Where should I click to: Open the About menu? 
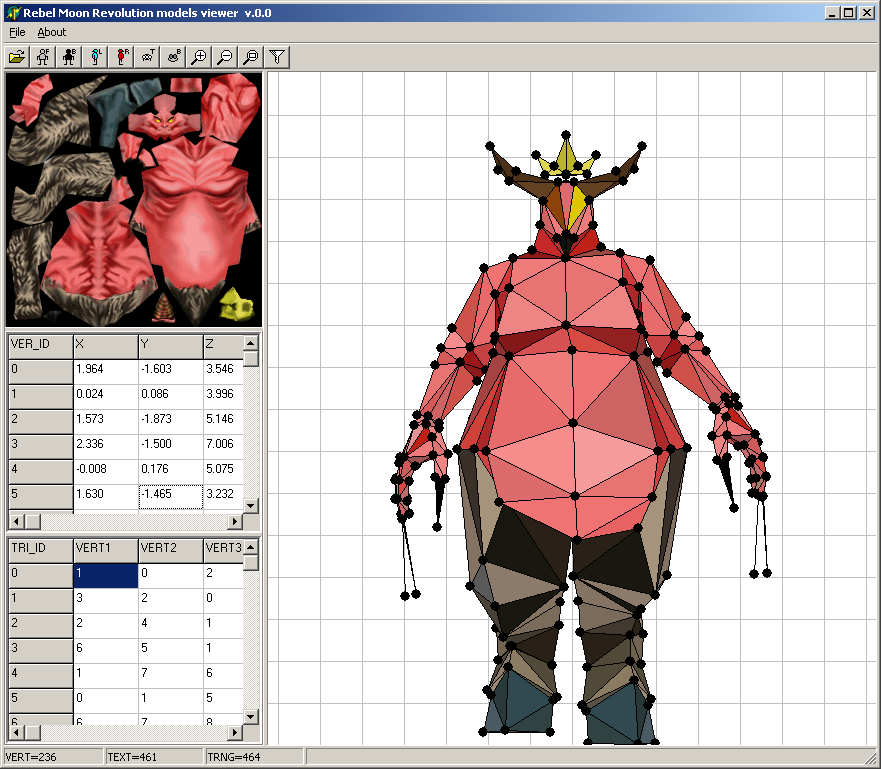(51, 32)
